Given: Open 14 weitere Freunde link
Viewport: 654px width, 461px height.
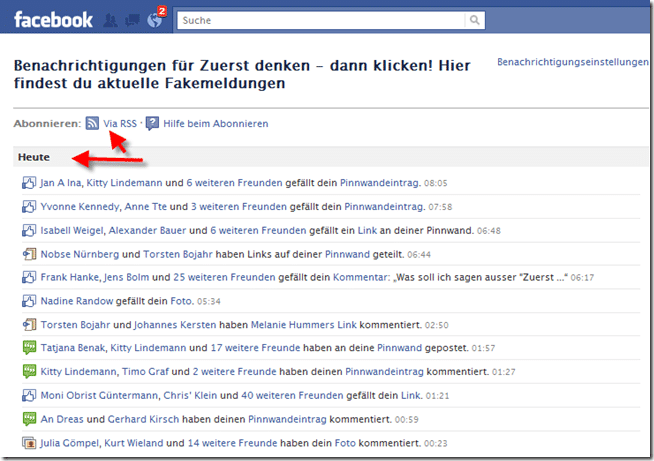Looking at the screenshot, I should pyautogui.click(x=232, y=443).
